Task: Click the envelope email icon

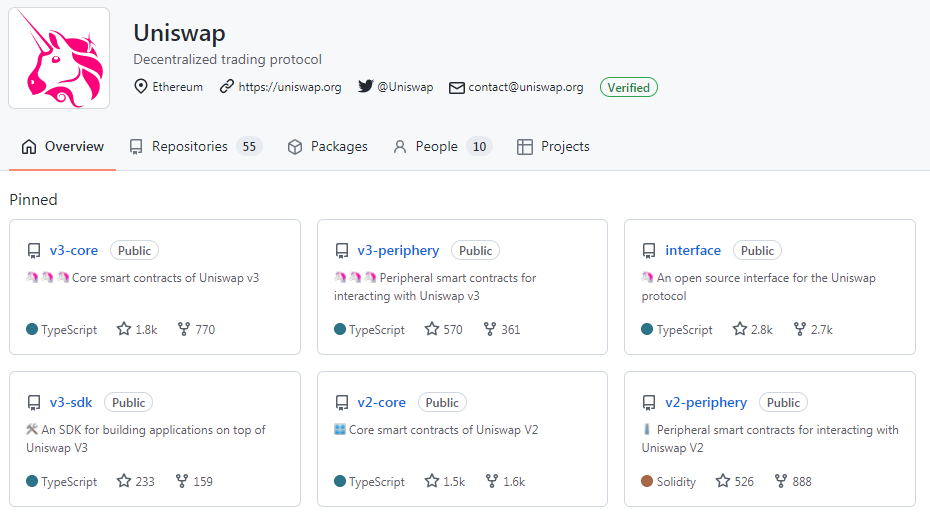Action: (x=457, y=88)
